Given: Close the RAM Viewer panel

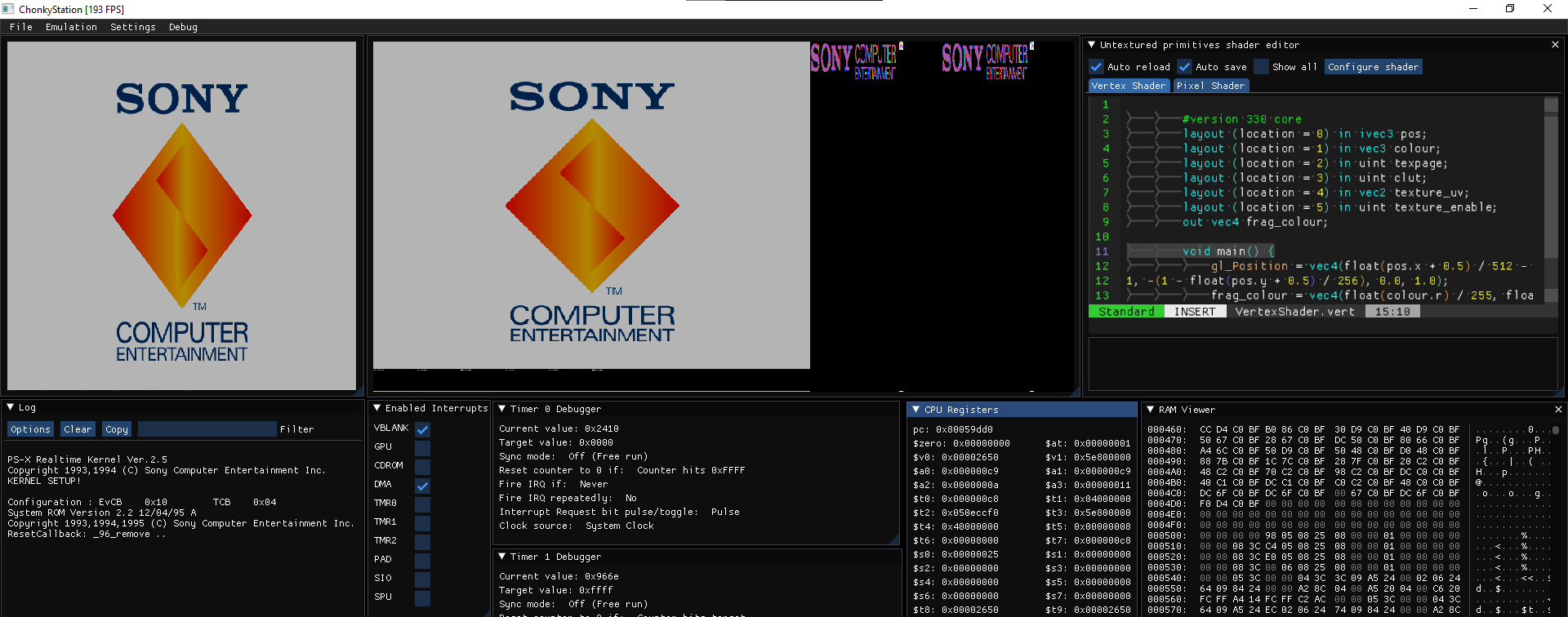Looking at the screenshot, I should click(x=1558, y=410).
